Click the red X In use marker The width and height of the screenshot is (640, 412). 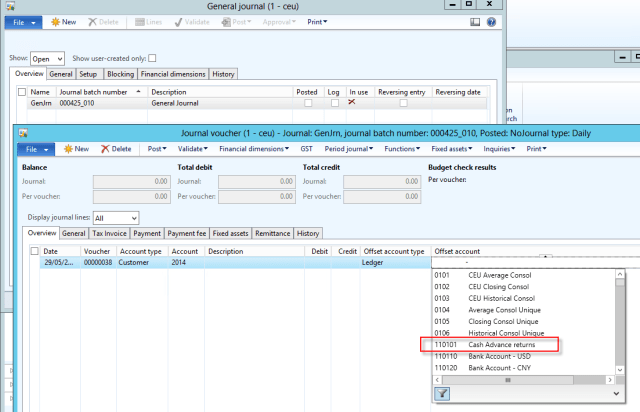352,103
